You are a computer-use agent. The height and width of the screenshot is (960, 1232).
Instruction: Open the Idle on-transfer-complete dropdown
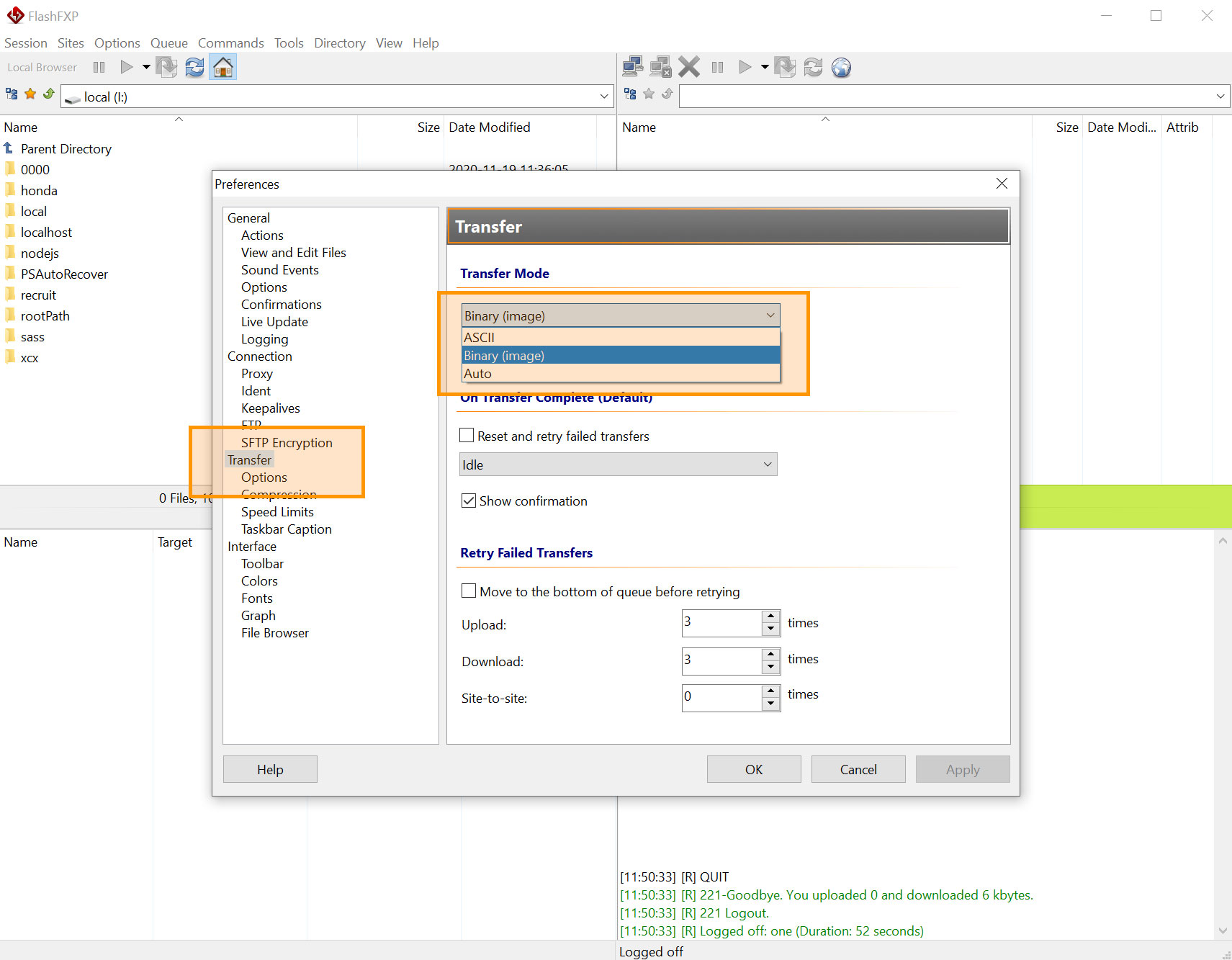[x=618, y=465]
